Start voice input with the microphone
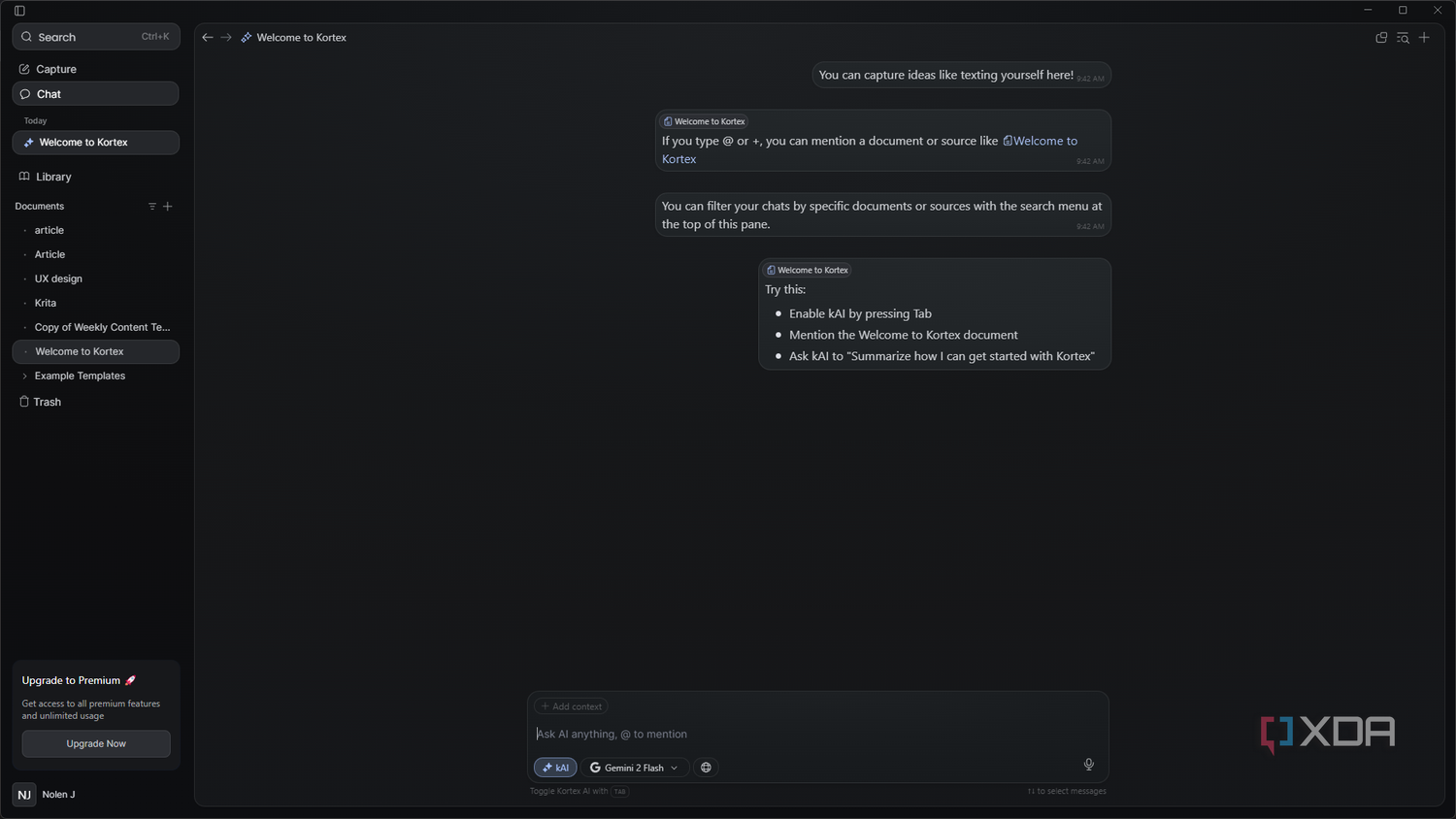 point(1089,765)
